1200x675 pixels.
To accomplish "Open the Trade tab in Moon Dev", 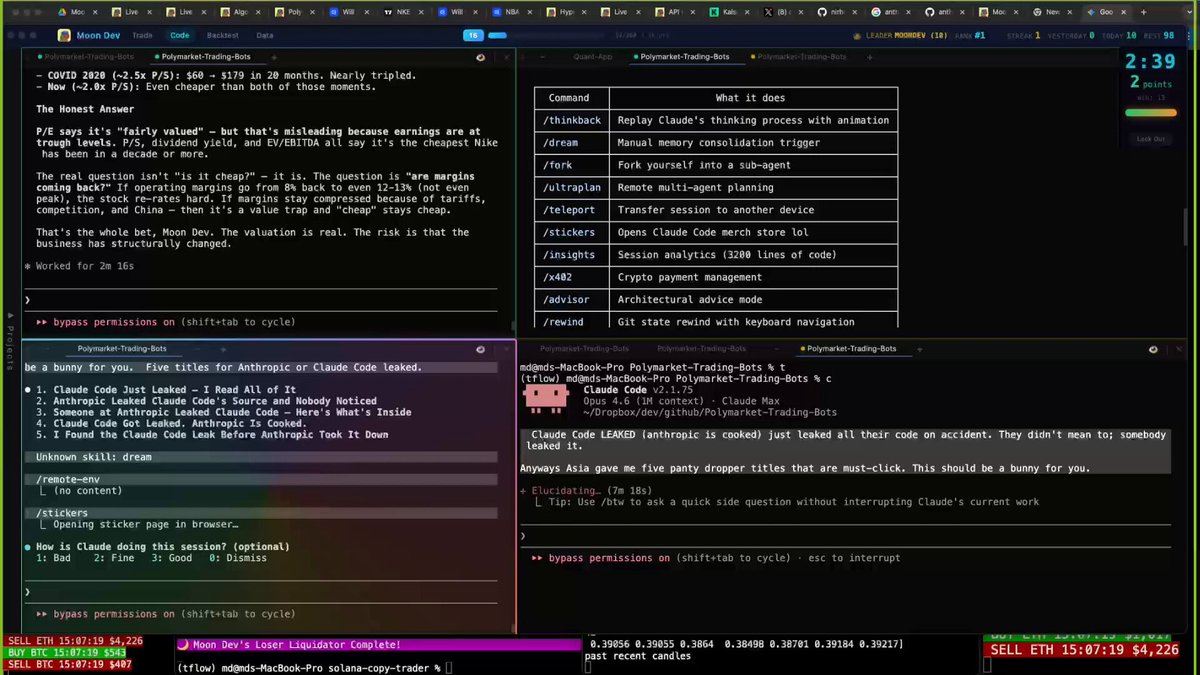I will pyautogui.click(x=143, y=35).
